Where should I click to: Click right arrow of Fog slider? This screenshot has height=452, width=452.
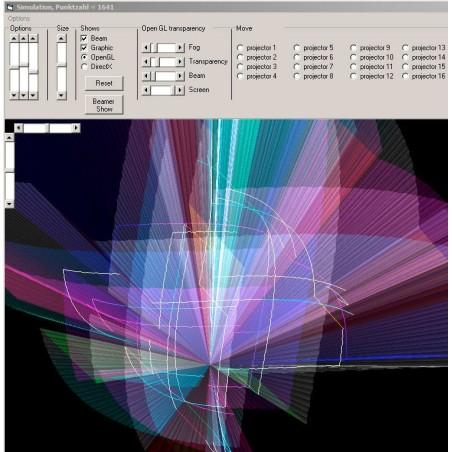coord(180,48)
